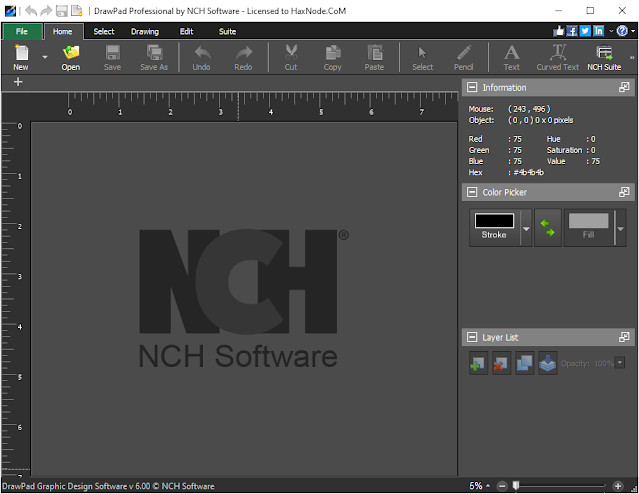Undock the Information panel
Viewport: 639px width, 494px height.
click(x=624, y=87)
